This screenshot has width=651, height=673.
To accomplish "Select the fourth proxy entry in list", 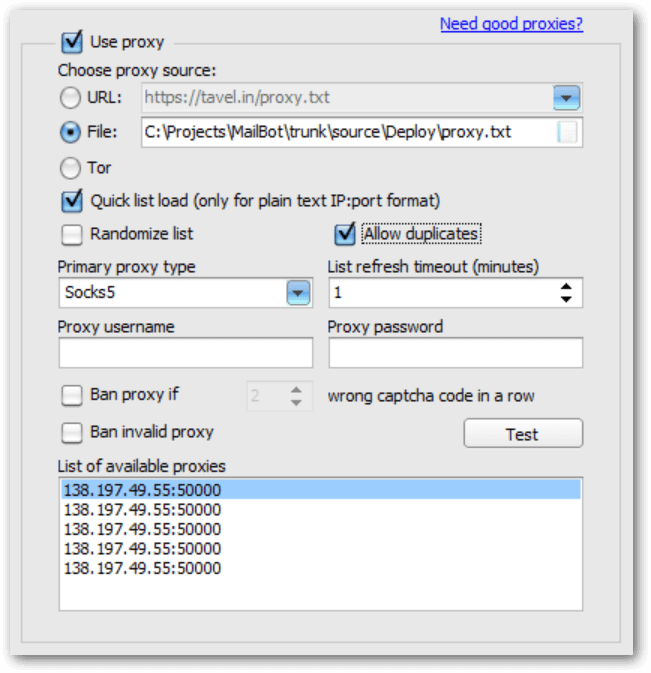I will 321,549.
